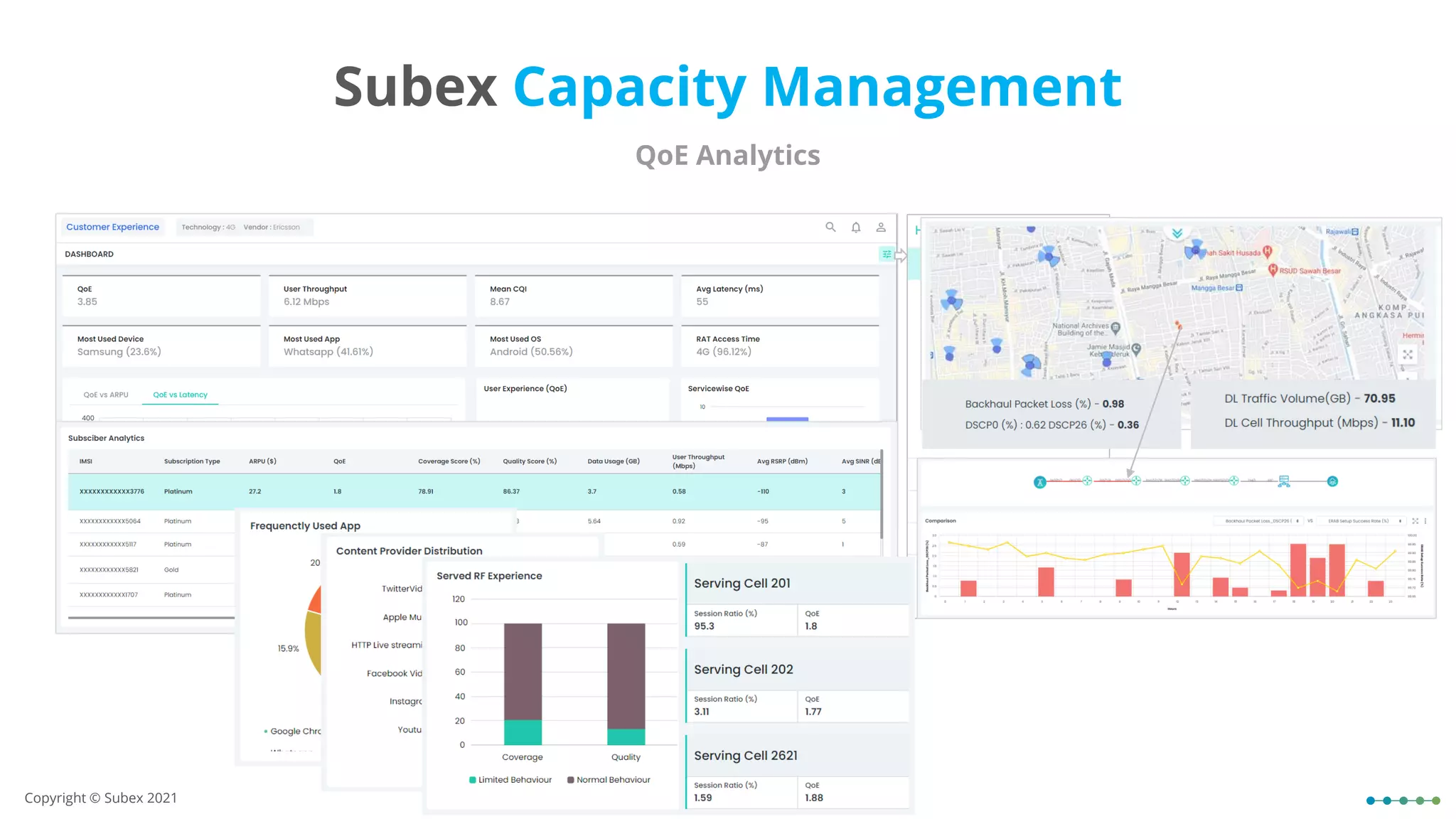1456x819 pixels.
Task: Click Most Used App Whatsapp (41.61%)
Action: [x=368, y=346]
